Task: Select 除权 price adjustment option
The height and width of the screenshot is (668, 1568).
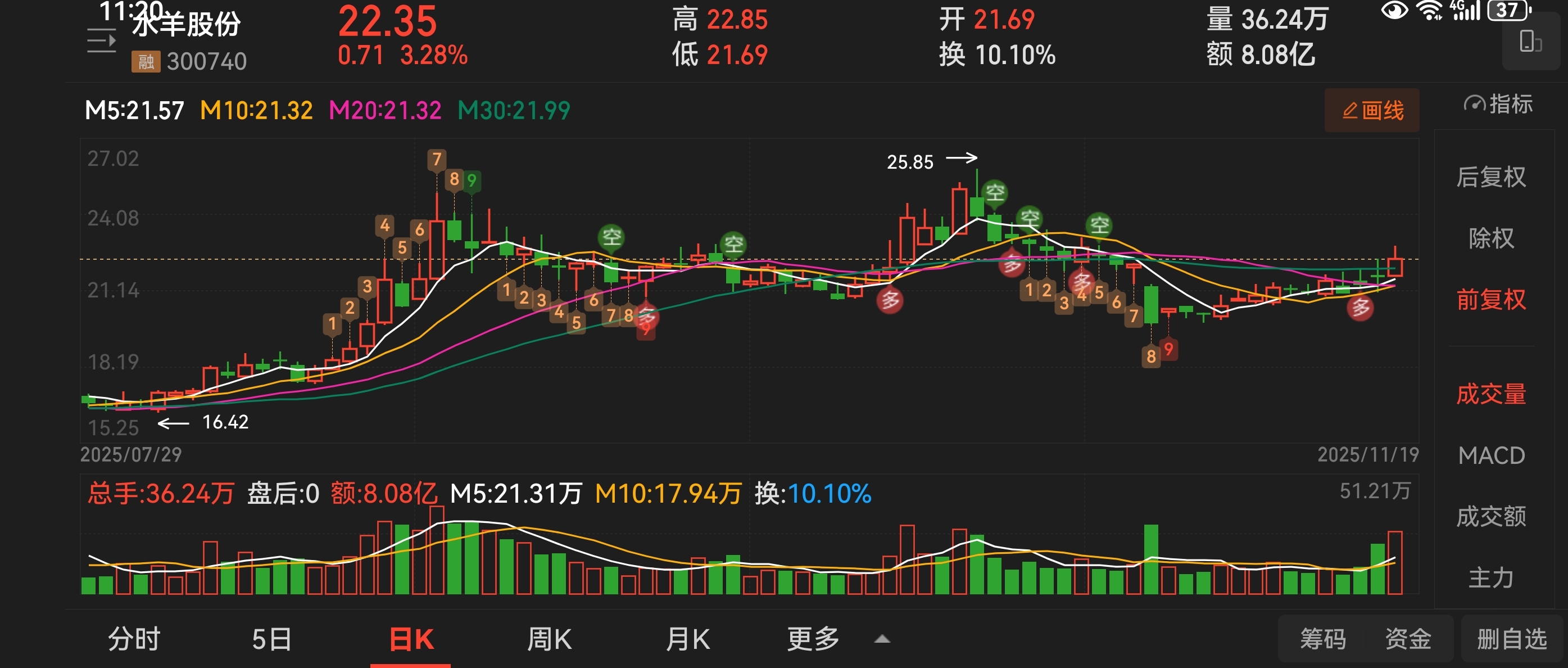Action: coord(1490,238)
